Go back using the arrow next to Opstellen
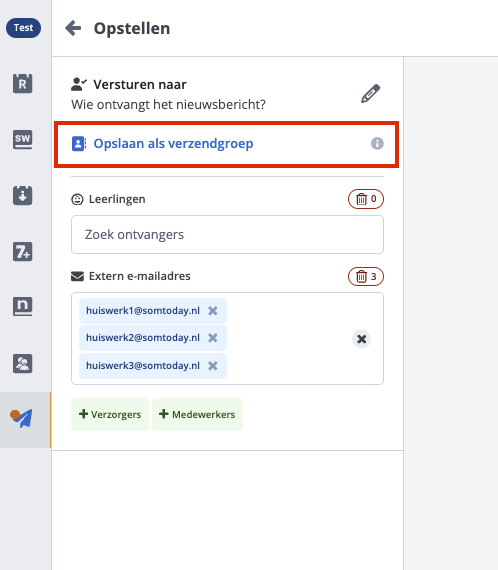This screenshot has width=498, height=570. coord(73,28)
